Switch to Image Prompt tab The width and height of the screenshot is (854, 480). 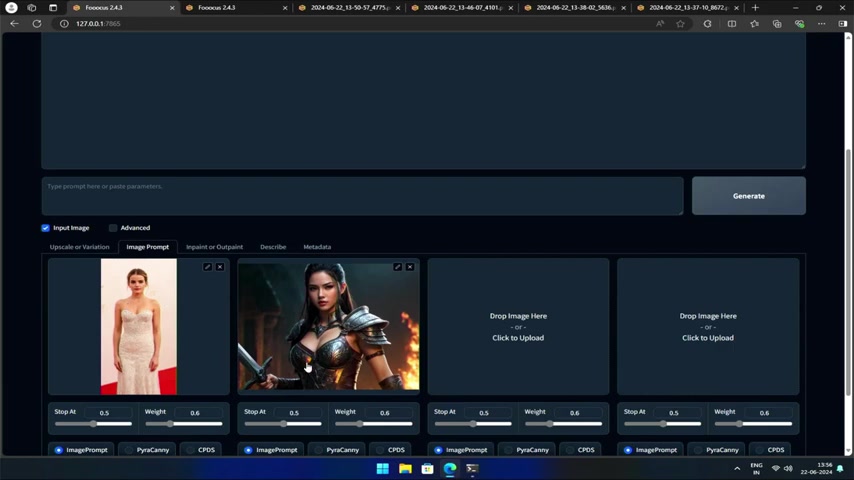coord(148,247)
